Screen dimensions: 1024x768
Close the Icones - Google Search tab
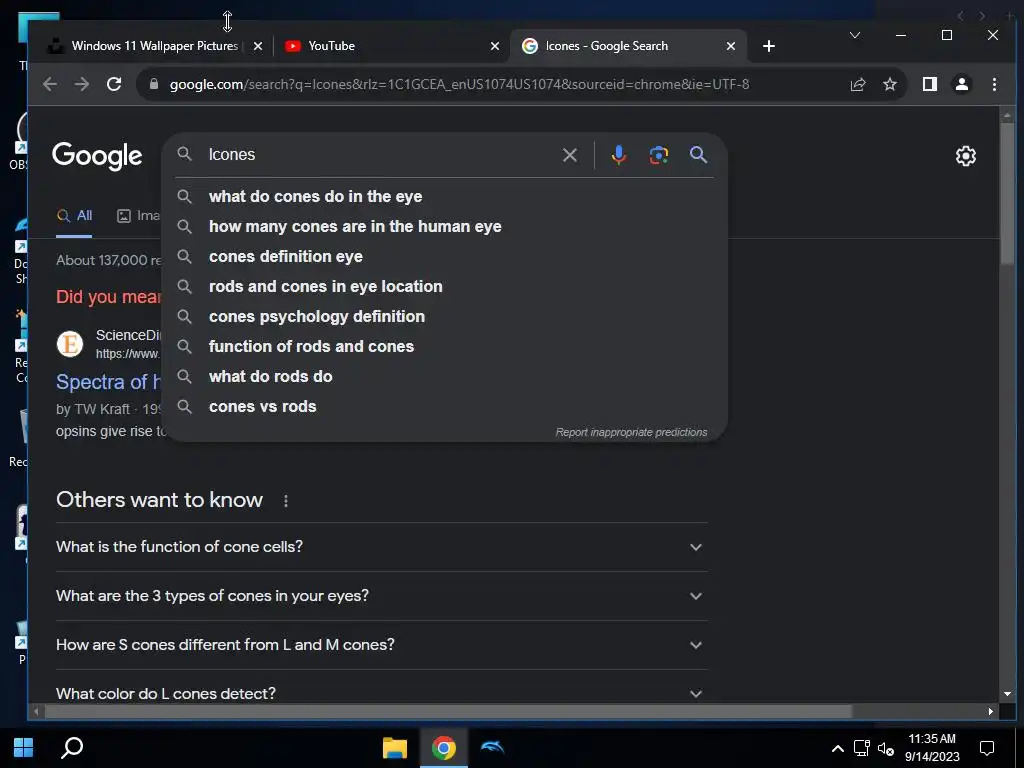[x=731, y=46]
